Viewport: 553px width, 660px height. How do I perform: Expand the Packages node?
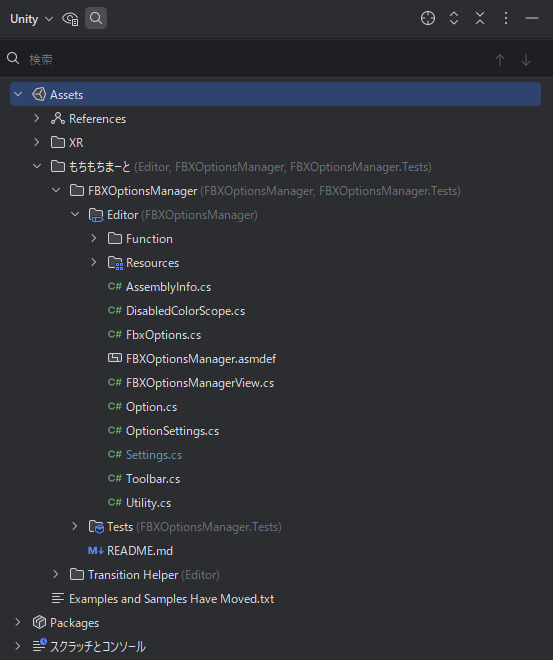(18, 622)
